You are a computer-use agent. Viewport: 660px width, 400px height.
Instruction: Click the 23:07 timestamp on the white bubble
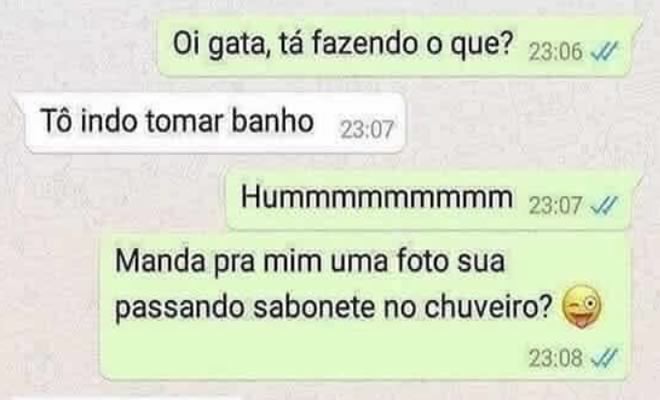click(x=367, y=129)
